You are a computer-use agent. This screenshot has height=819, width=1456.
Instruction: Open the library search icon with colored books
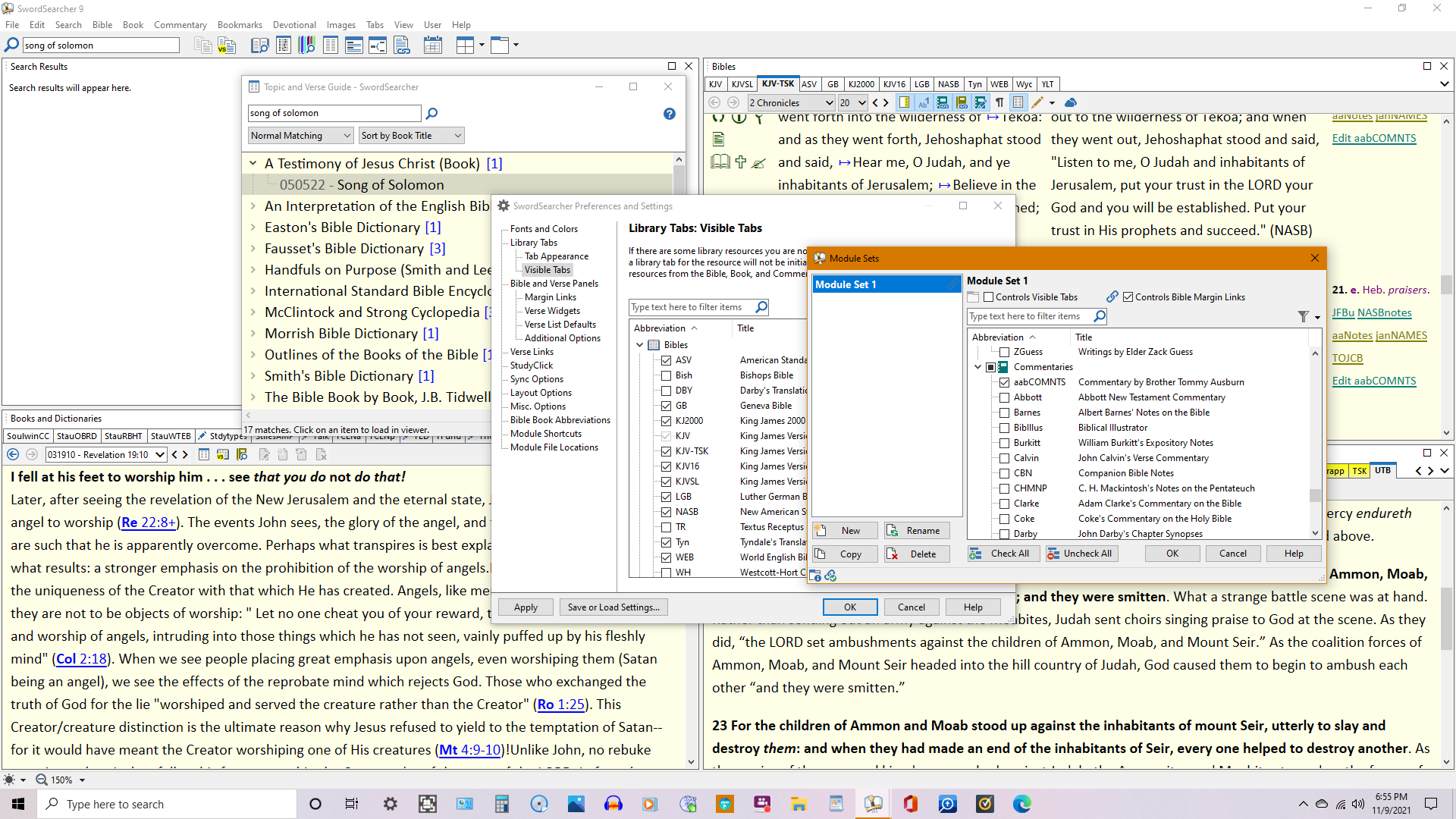(306, 45)
